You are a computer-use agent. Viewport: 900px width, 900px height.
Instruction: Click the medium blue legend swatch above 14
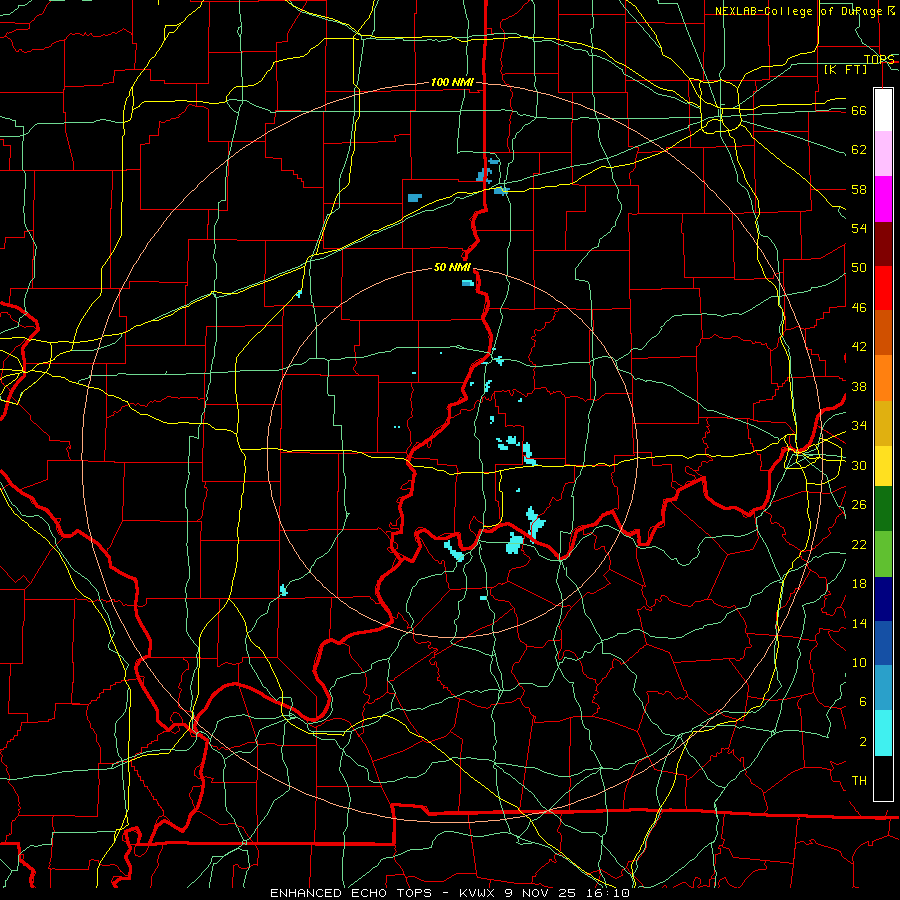pos(883,643)
